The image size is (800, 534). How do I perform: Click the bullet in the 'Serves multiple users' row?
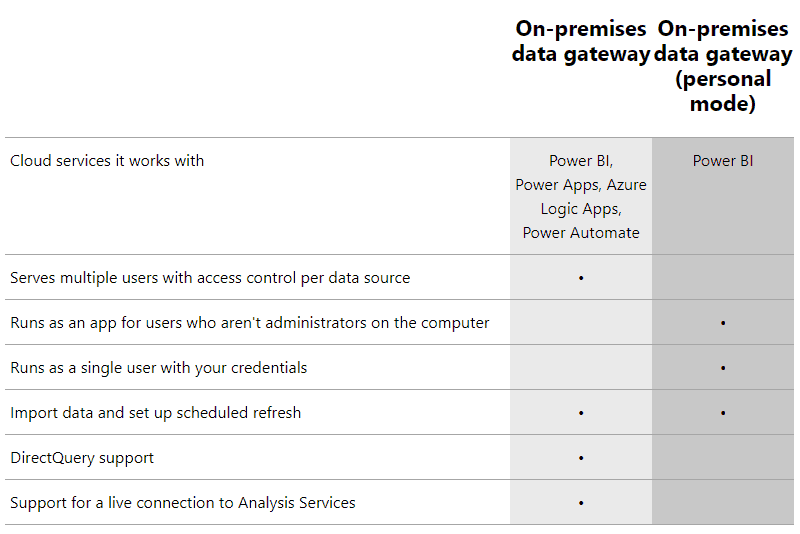pos(581,278)
